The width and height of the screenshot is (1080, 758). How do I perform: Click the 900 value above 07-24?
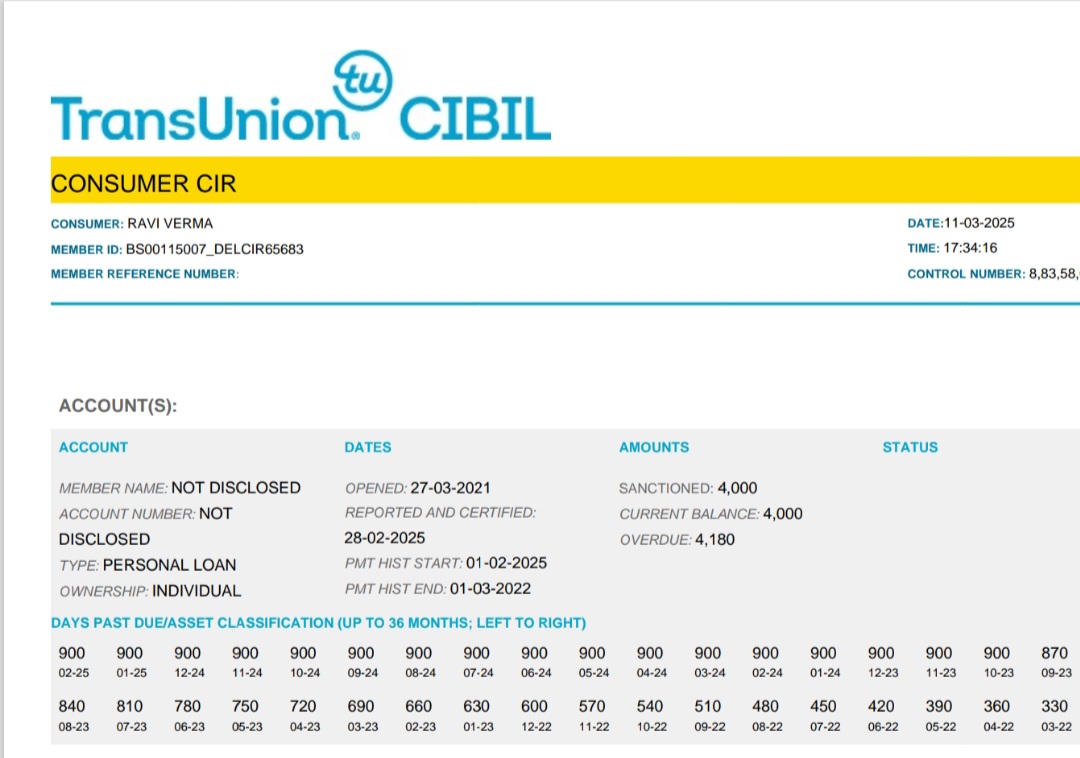[x=477, y=653]
